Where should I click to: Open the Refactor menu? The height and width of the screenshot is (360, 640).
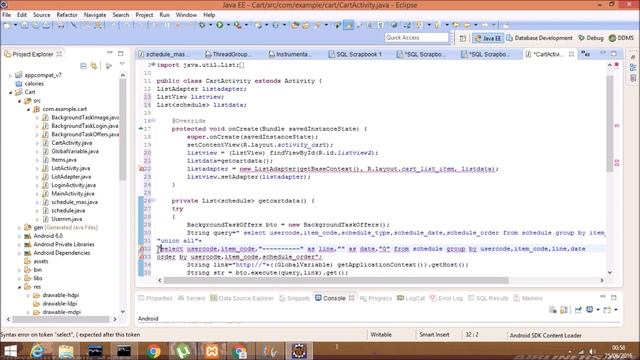pos(67,15)
